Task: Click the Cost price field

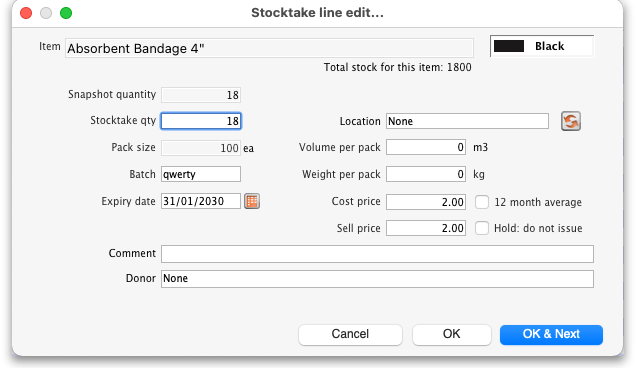Action: pos(426,202)
